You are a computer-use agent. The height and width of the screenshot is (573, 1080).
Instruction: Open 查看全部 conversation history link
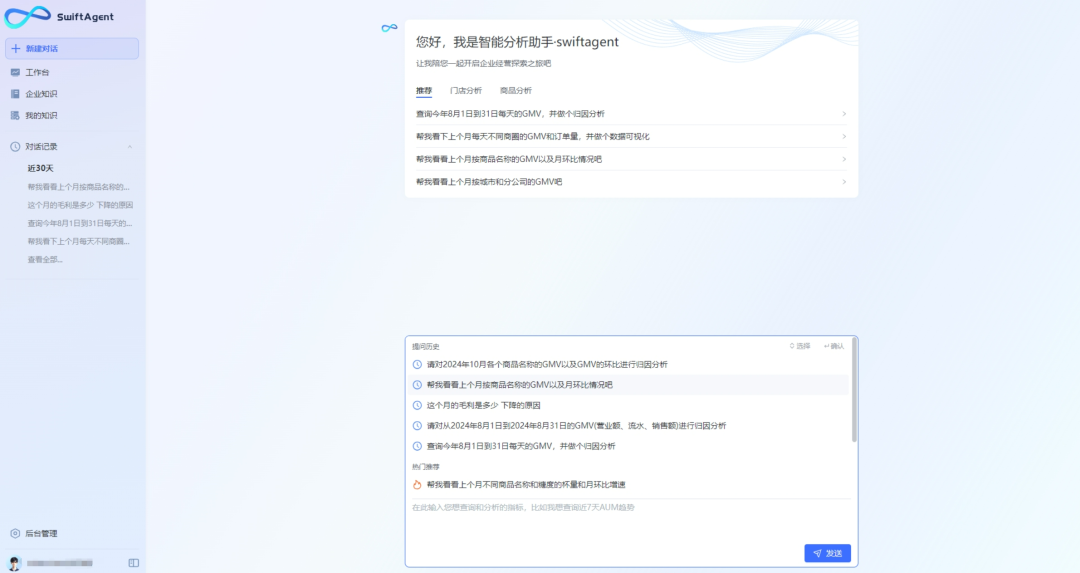(45, 259)
